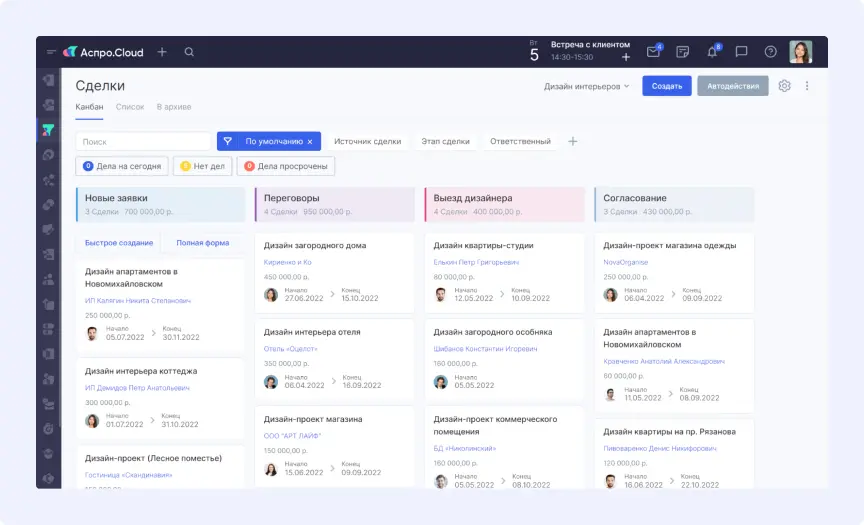Open the notes icon in top bar
This screenshot has width=864, height=525.
[x=683, y=52]
